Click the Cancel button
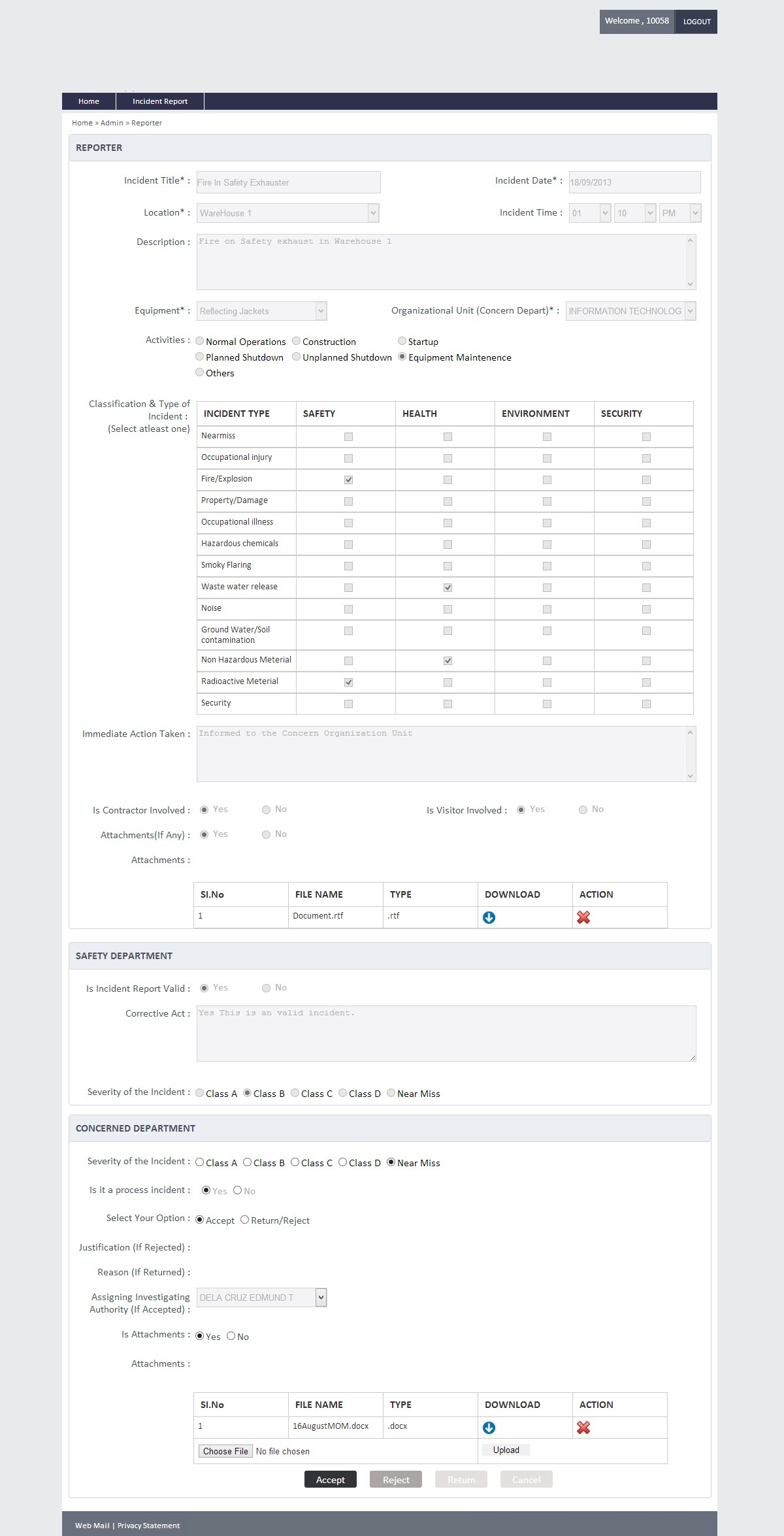Viewport: 784px width, 1536px height. (x=527, y=1480)
